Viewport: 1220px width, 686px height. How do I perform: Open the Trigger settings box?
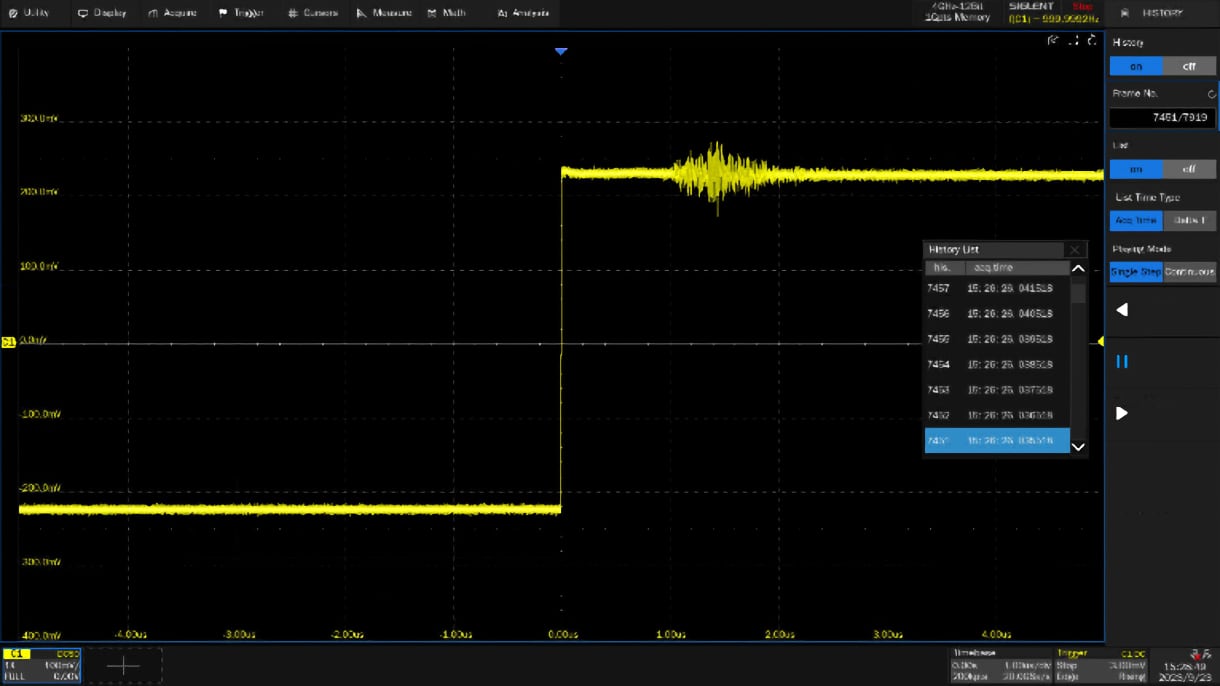point(1100,665)
